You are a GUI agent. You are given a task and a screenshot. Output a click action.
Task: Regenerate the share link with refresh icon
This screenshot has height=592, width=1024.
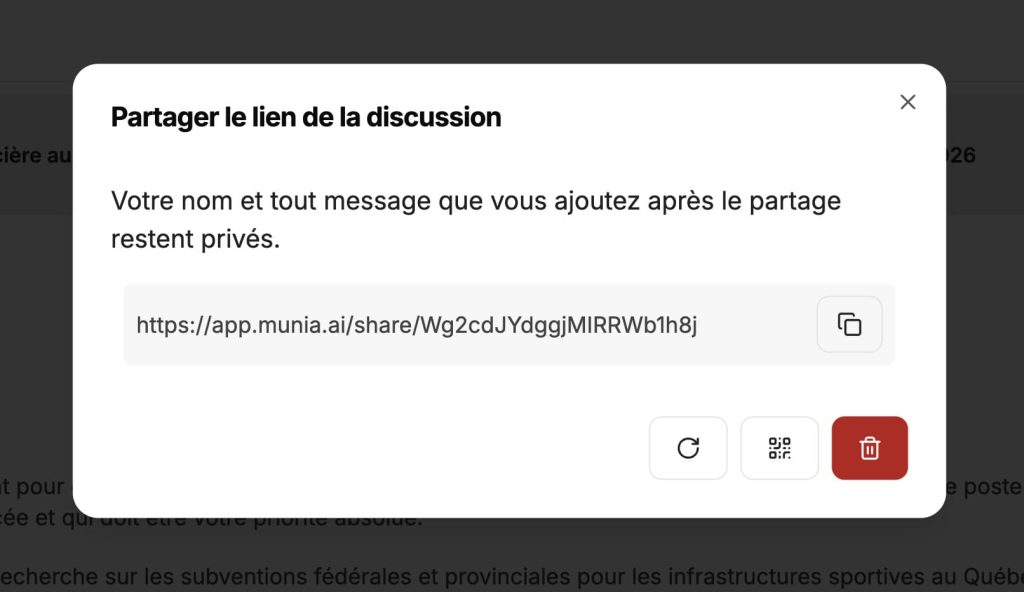coord(688,448)
